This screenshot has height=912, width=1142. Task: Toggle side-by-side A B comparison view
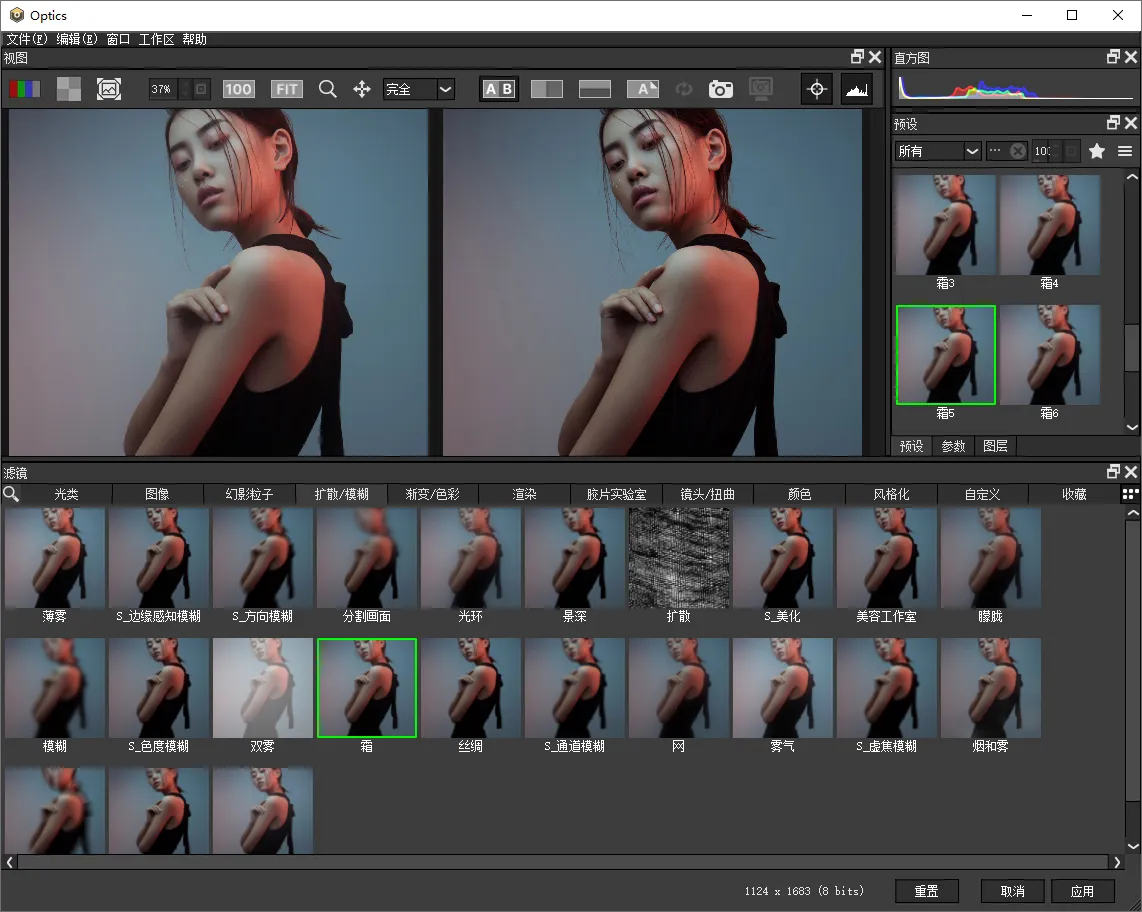click(x=498, y=89)
